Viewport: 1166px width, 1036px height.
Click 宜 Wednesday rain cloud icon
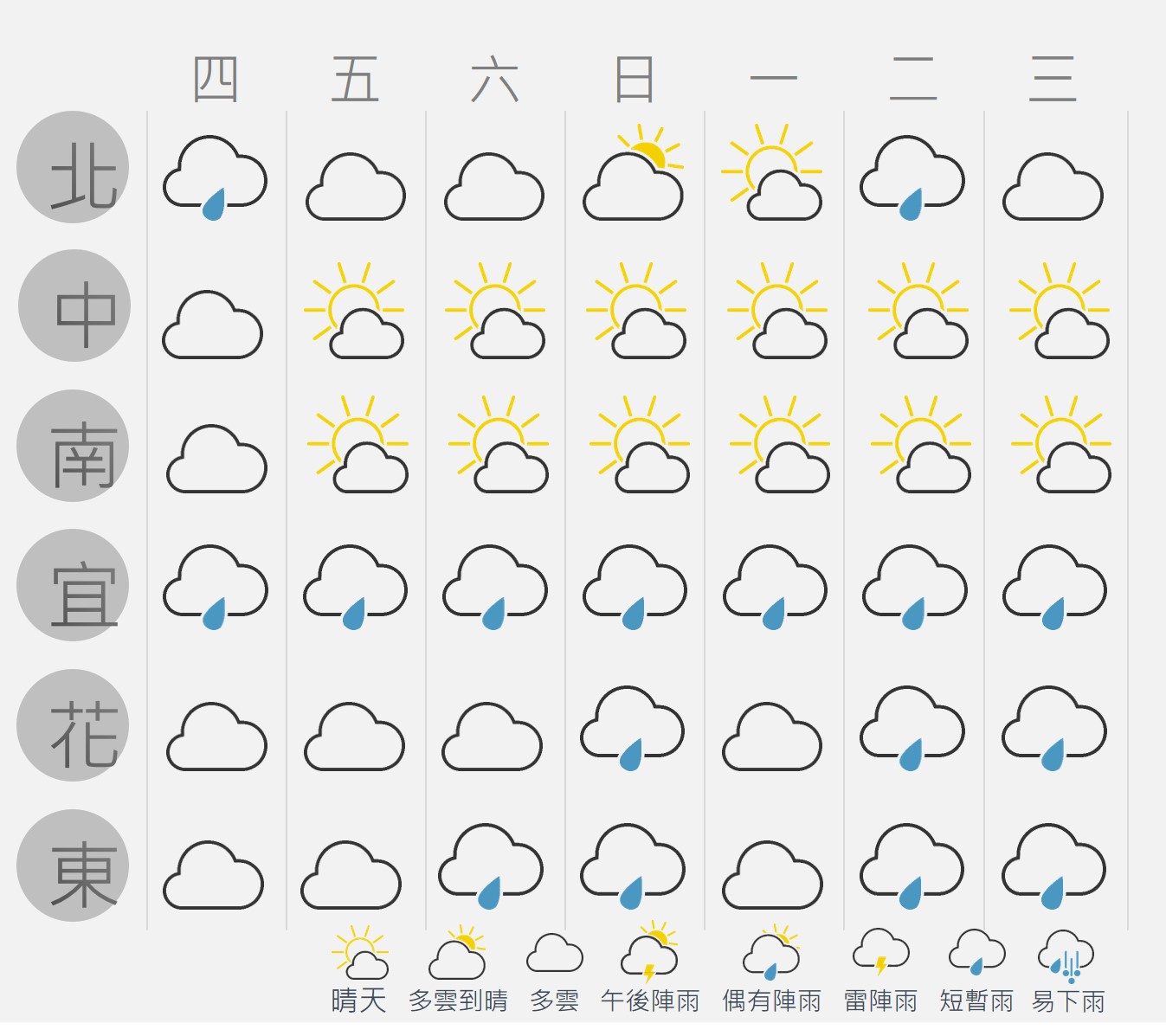pyautogui.click(x=1054, y=587)
